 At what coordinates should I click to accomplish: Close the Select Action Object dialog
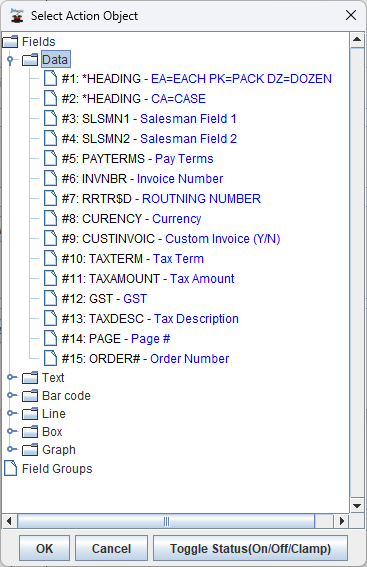(x=351, y=16)
